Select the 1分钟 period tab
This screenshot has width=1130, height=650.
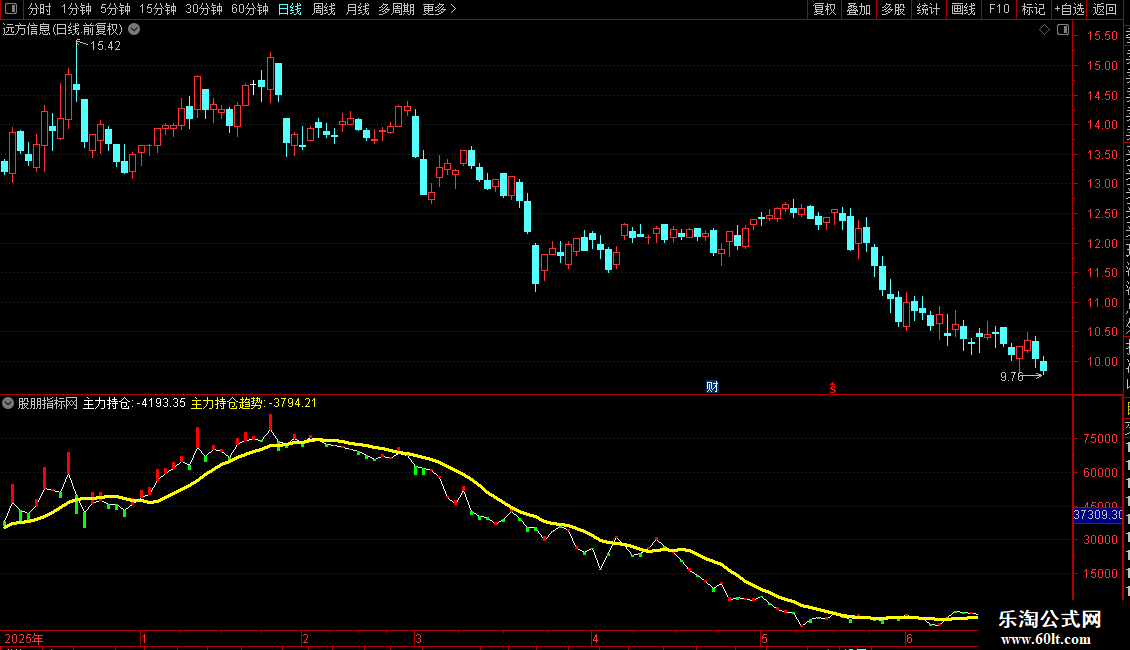pyautogui.click(x=76, y=9)
